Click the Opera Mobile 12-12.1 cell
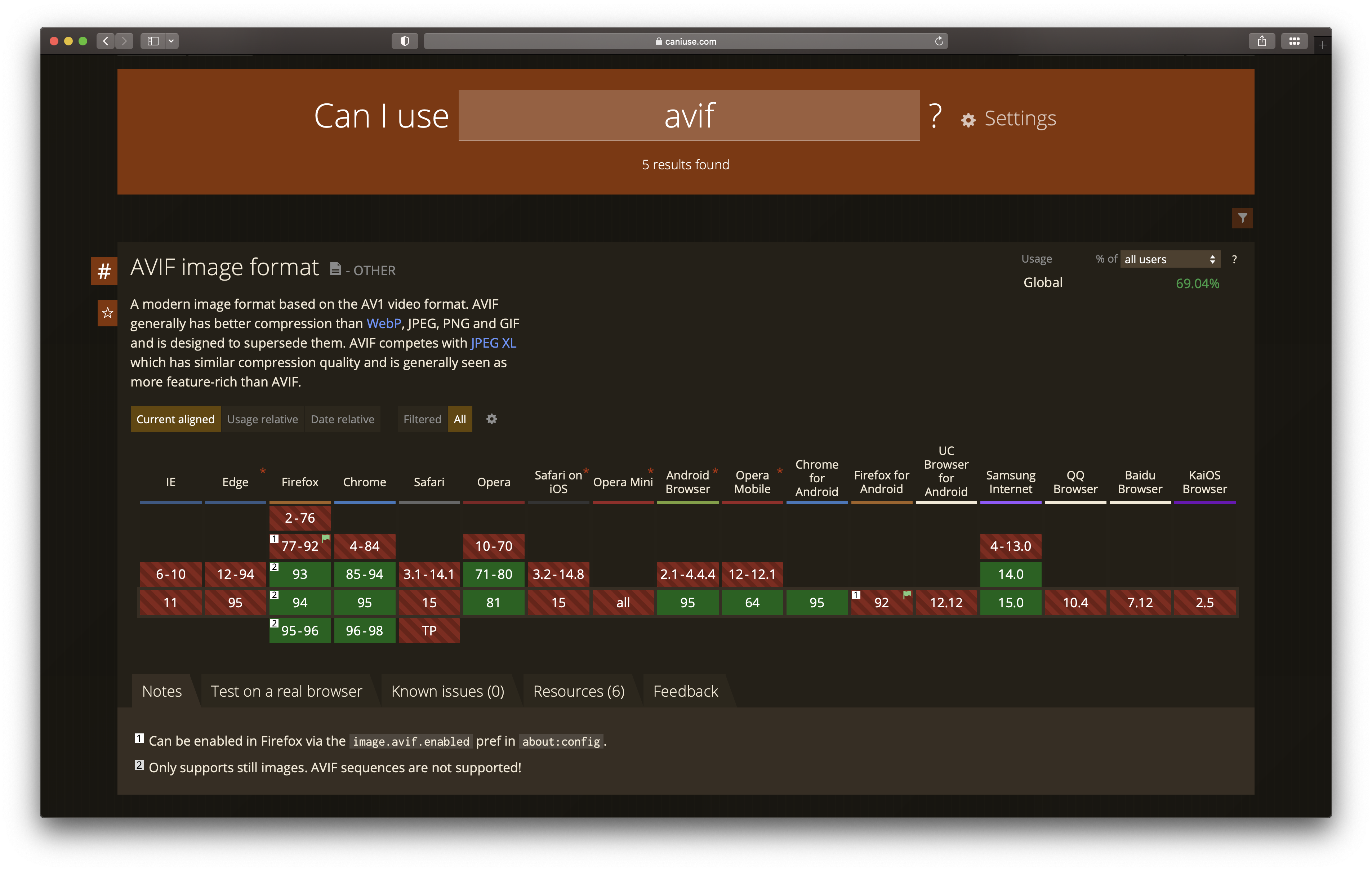Image resolution: width=1372 pixels, height=871 pixels. click(752, 574)
